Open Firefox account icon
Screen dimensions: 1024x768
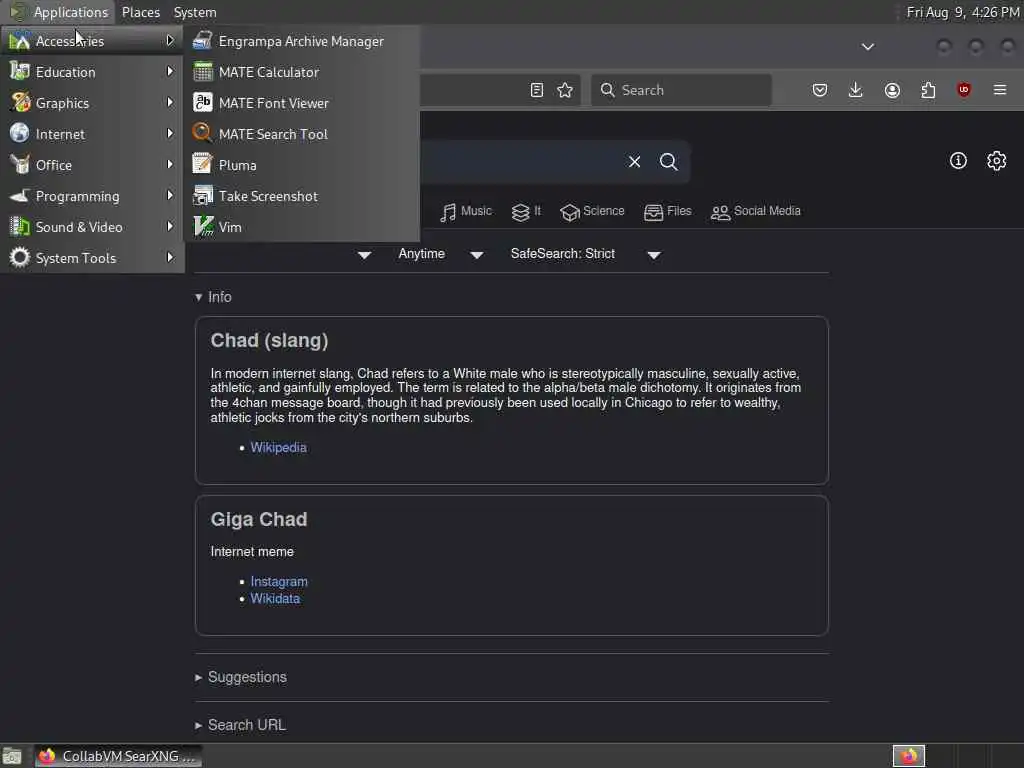pyautogui.click(x=892, y=90)
